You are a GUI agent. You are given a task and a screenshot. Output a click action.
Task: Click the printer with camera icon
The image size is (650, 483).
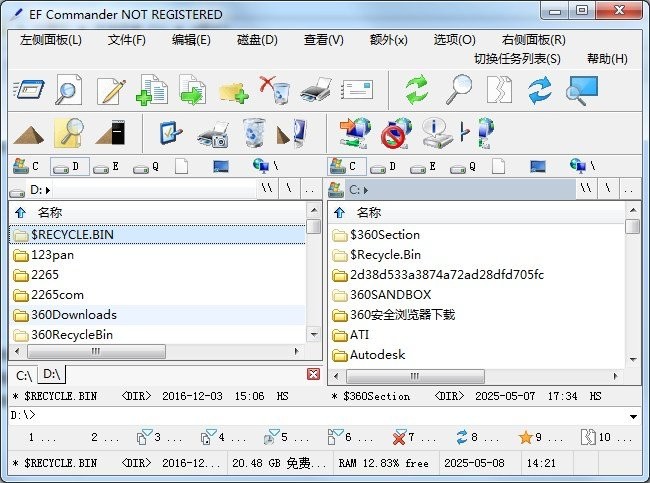click(x=213, y=135)
